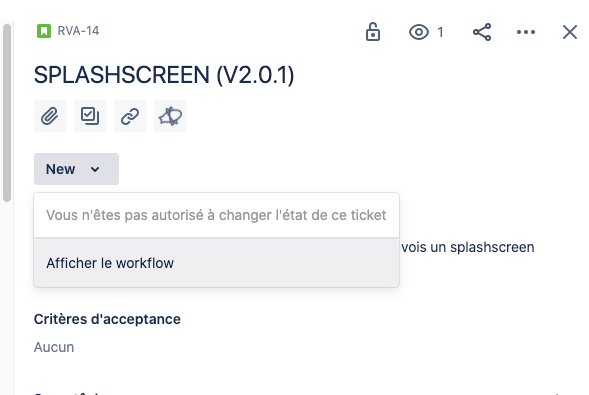Click the Critères d'acceptance label
The width and height of the screenshot is (589, 395).
tap(107, 319)
